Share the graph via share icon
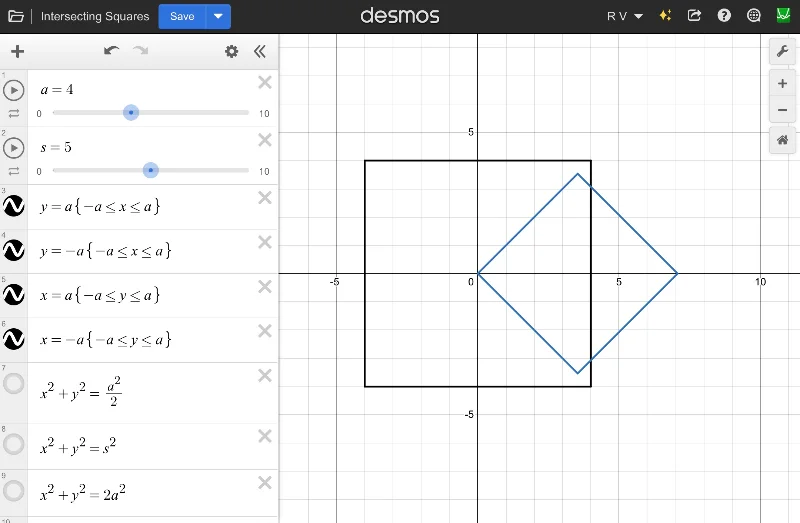 click(x=695, y=16)
